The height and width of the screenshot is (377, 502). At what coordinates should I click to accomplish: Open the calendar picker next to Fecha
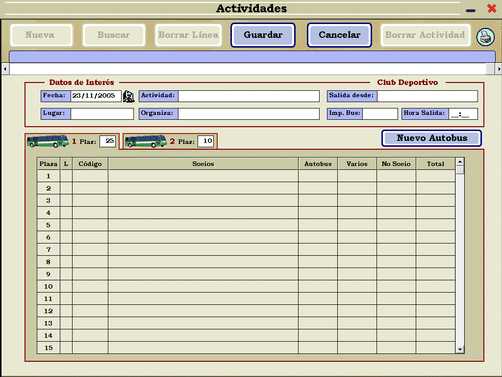pyautogui.click(x=129, y=96)
